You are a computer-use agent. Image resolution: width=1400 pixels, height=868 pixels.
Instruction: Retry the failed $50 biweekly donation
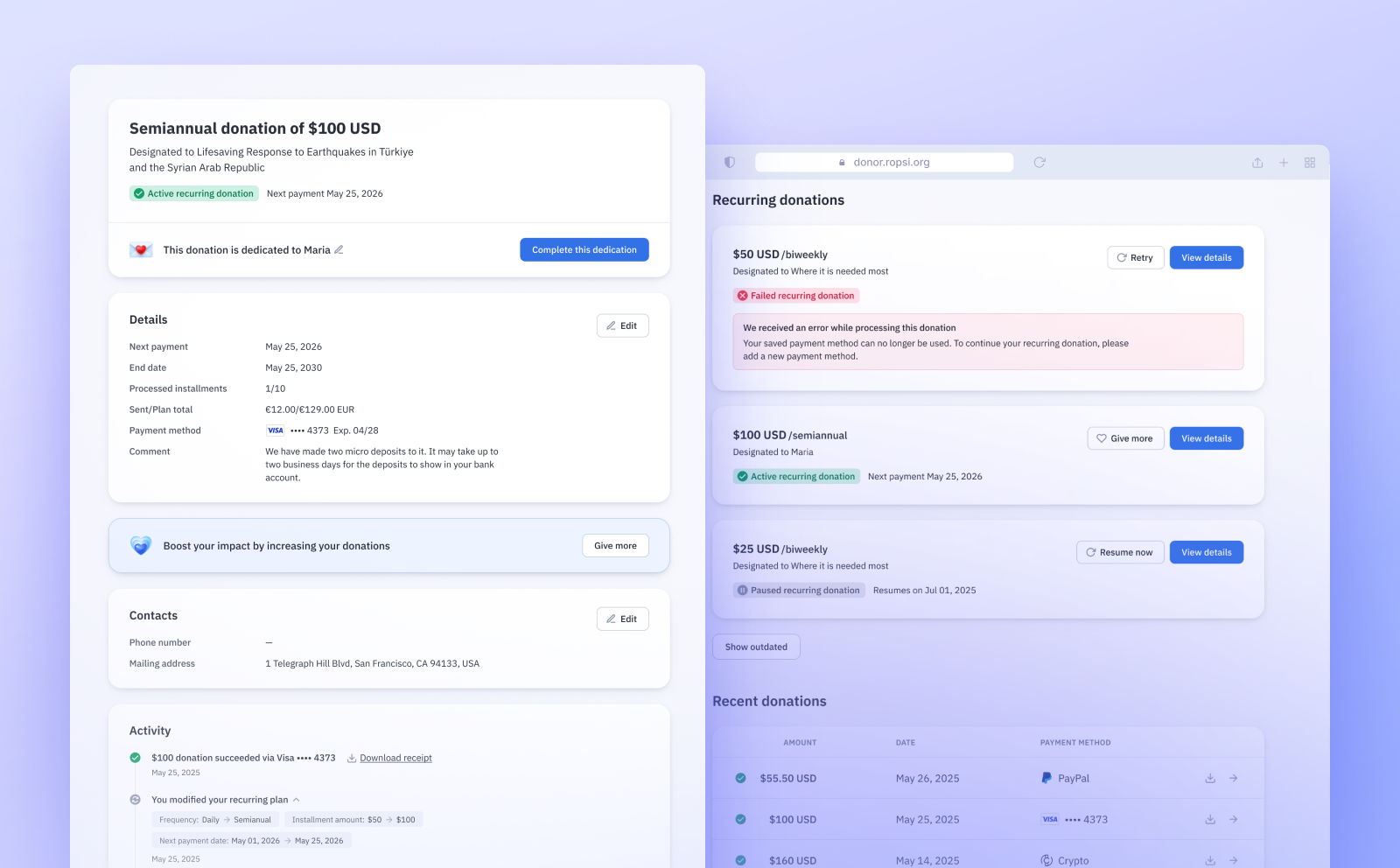pyautogui.click(x=1135, y=258)
